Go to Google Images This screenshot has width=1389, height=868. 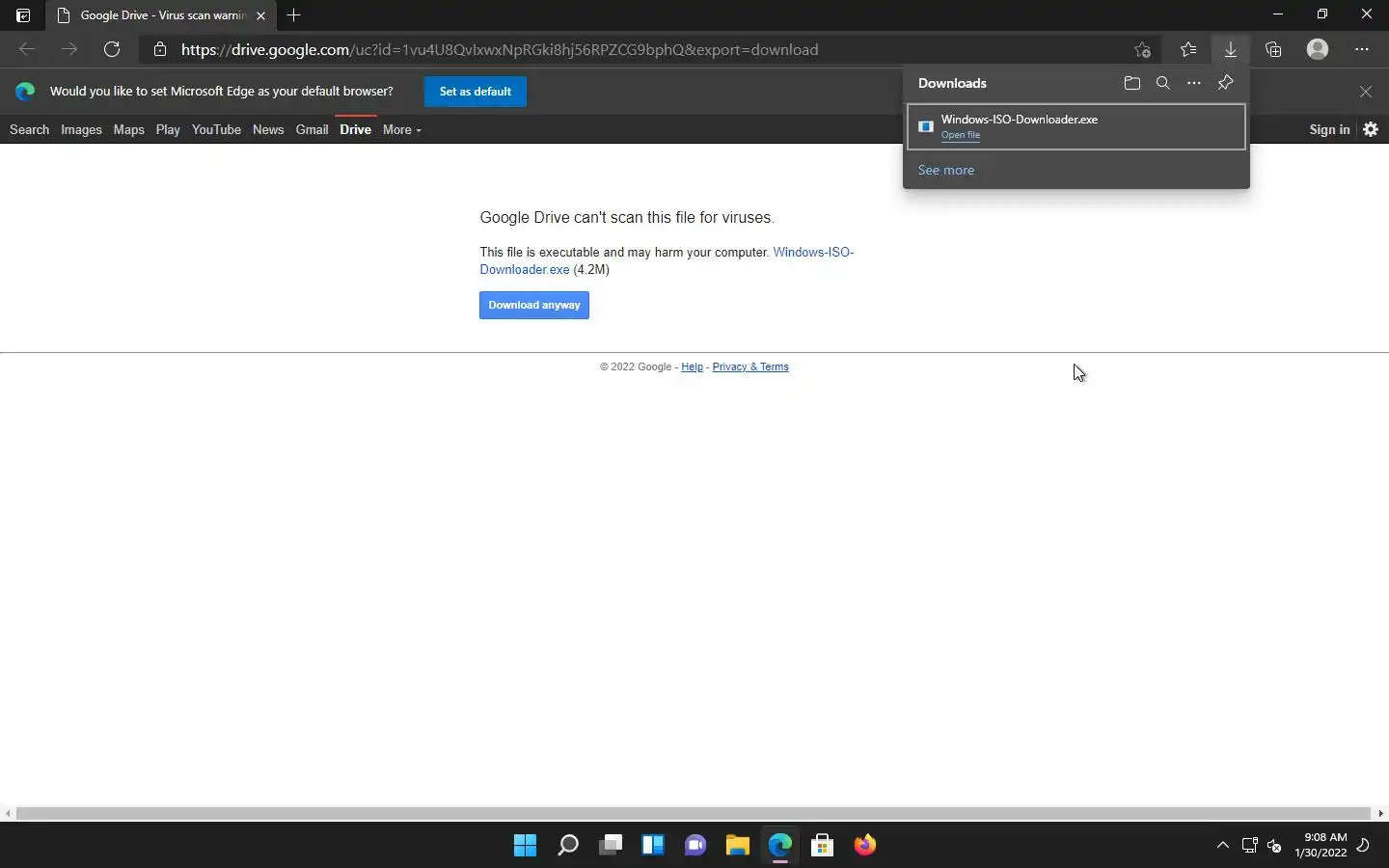(x=81, y=129)
